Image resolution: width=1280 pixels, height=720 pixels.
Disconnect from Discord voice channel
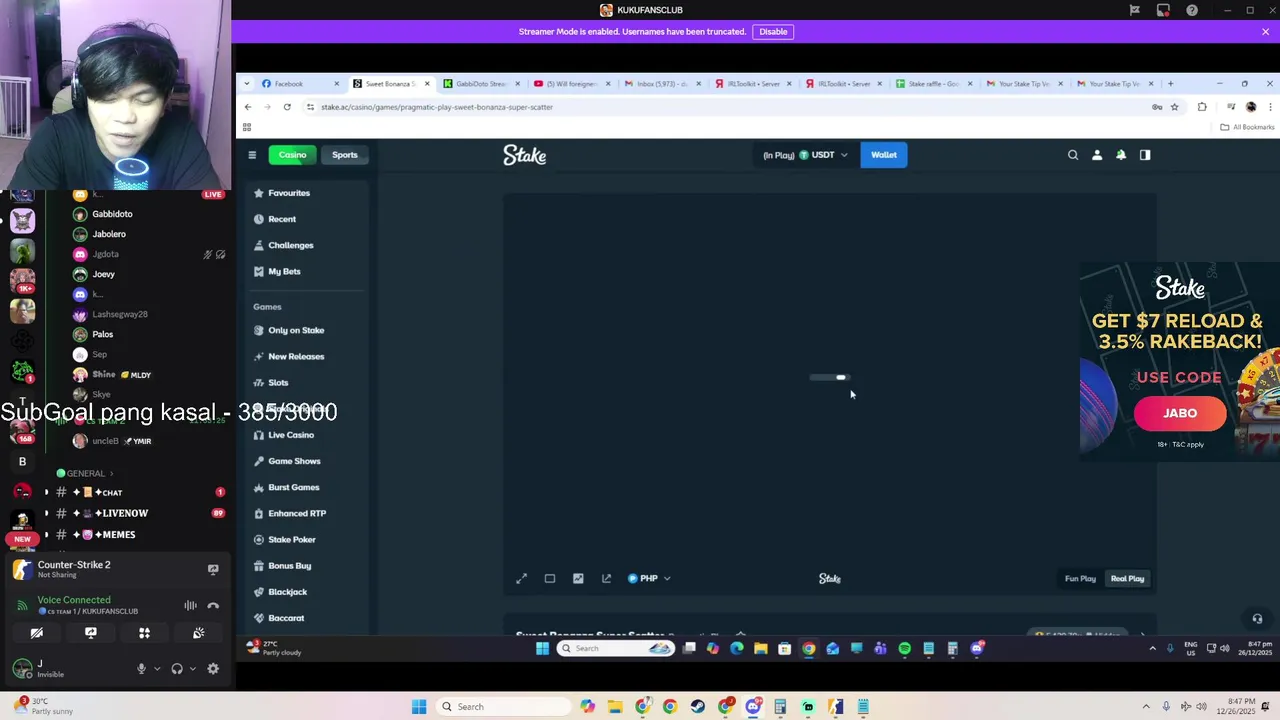[213, 605]
